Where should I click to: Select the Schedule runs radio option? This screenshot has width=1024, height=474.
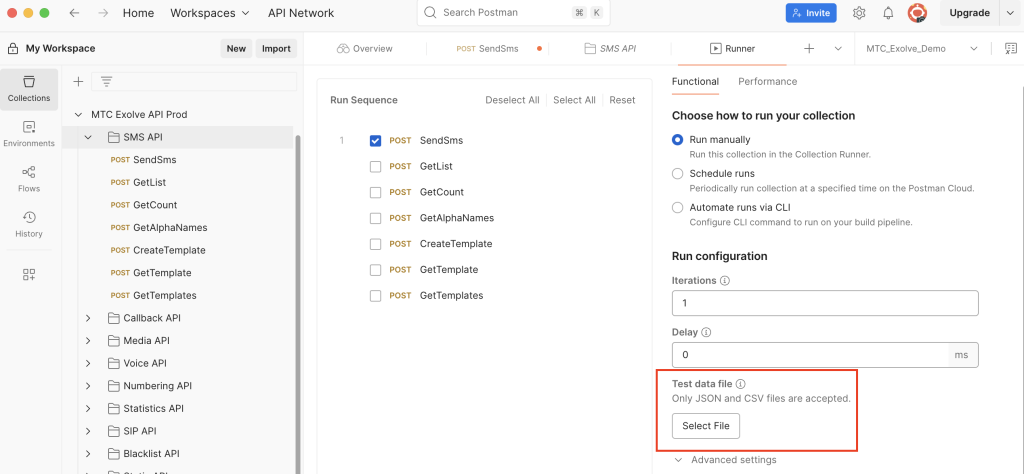tap(678, 174)
